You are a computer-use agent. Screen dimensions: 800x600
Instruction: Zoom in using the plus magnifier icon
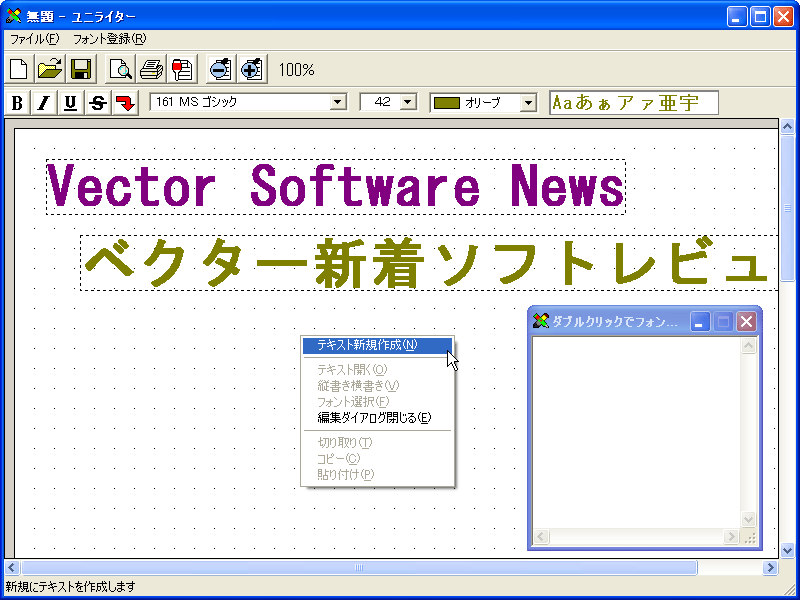253,69
